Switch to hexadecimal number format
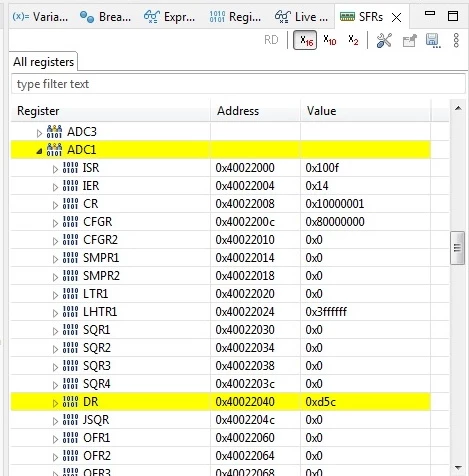This screenshot has height=476, width=469. [x=305, y=40]
